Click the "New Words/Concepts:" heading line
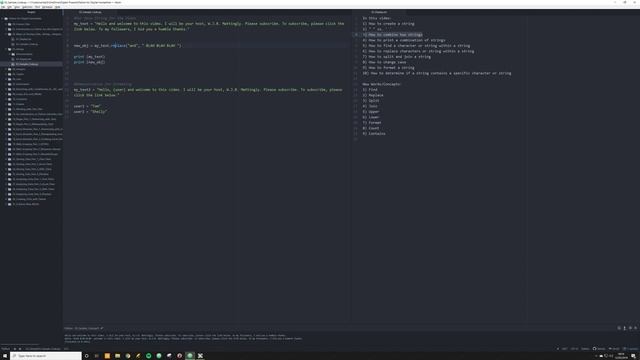 click(381, 84)
